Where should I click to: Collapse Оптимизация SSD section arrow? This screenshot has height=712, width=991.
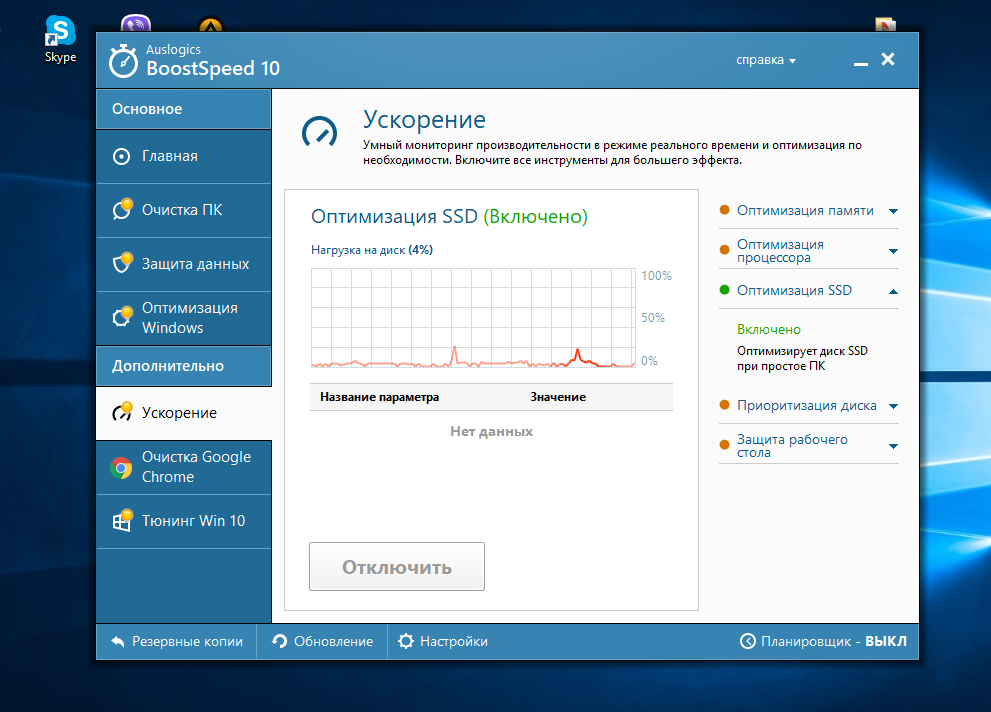[x=893, y=291]
